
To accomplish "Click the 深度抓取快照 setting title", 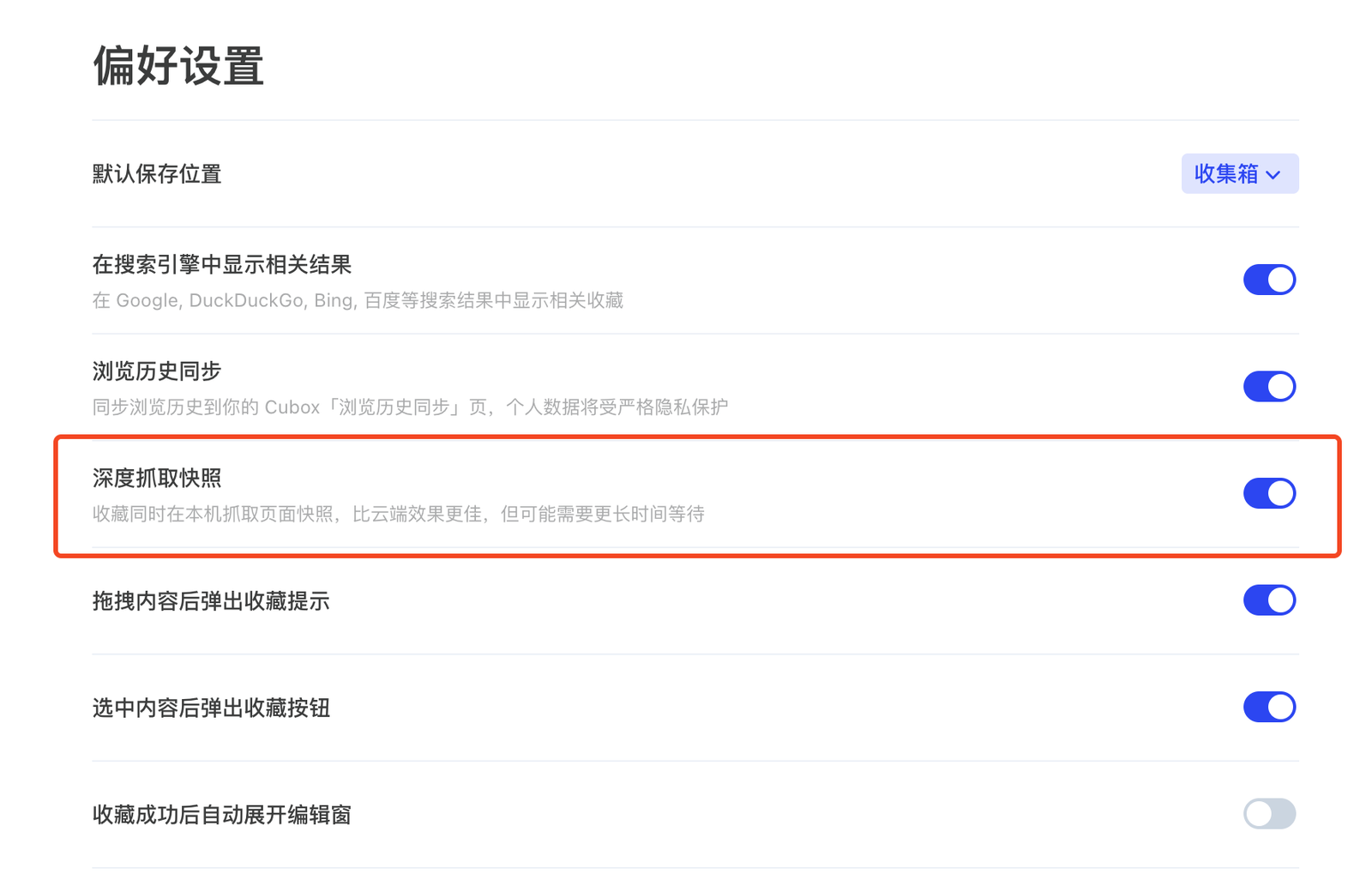I will [x=157, y=478].
